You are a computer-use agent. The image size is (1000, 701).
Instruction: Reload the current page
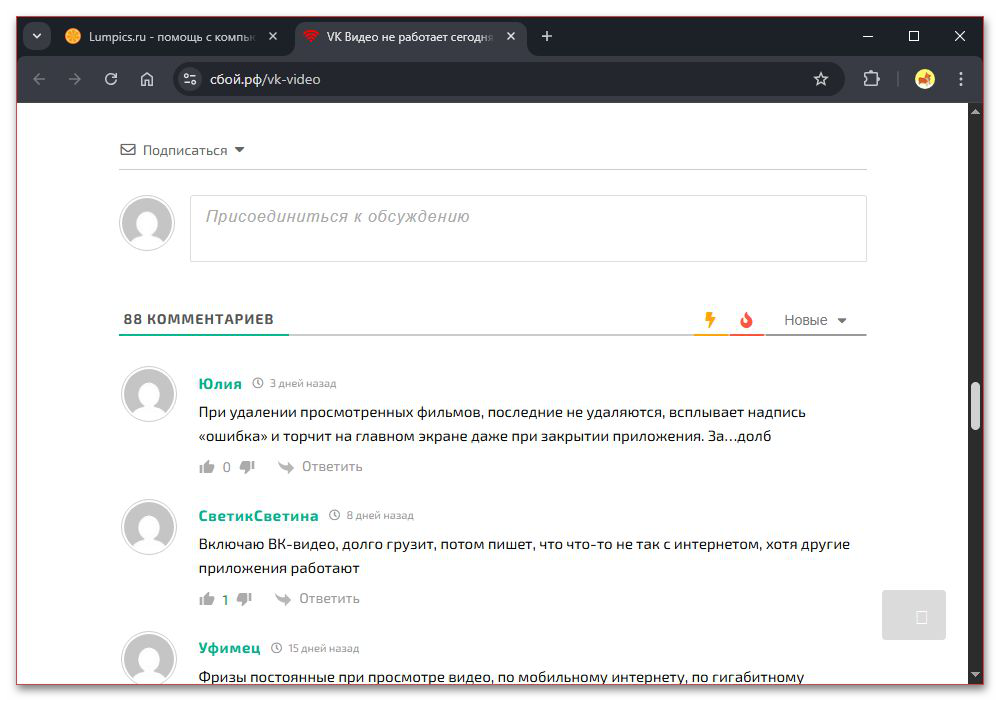111,79
